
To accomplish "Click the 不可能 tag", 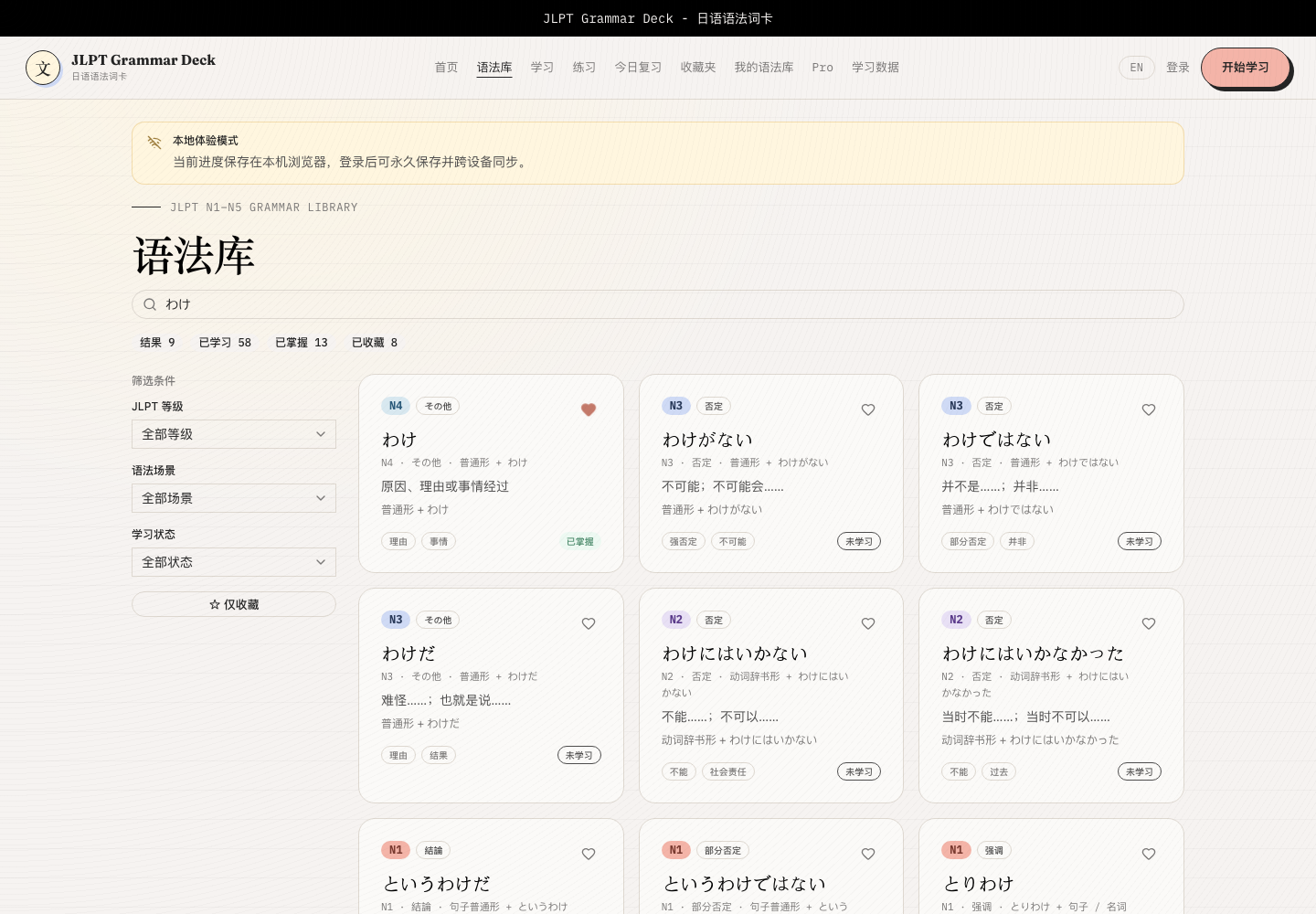I will coord(733,541).
